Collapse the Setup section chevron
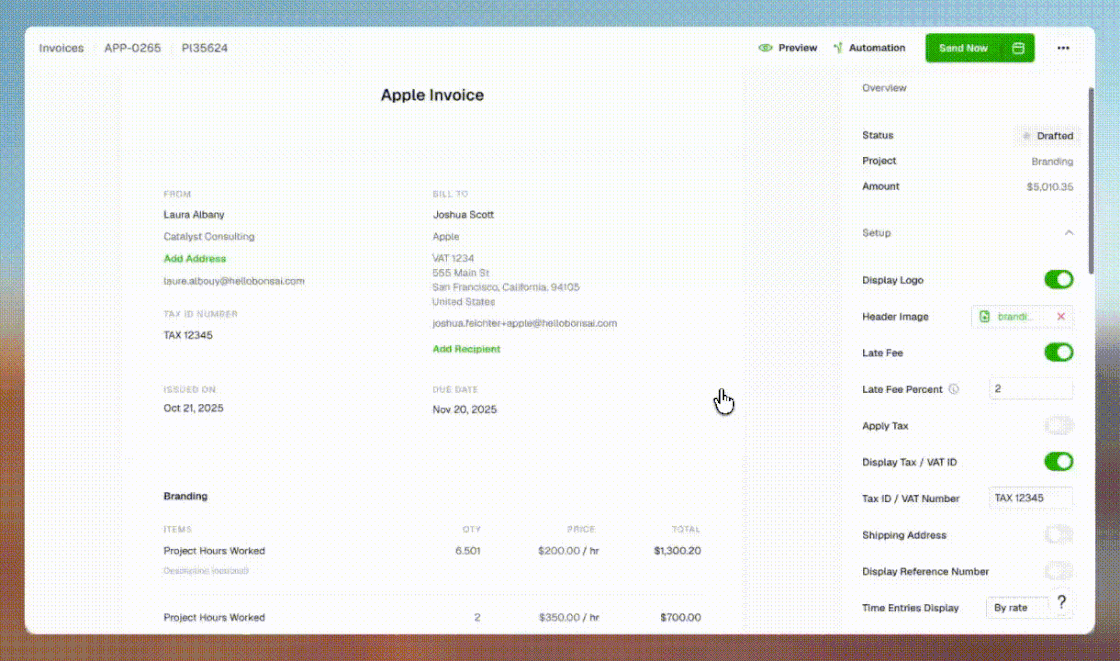1120x661 pixels. (1069, 233)
